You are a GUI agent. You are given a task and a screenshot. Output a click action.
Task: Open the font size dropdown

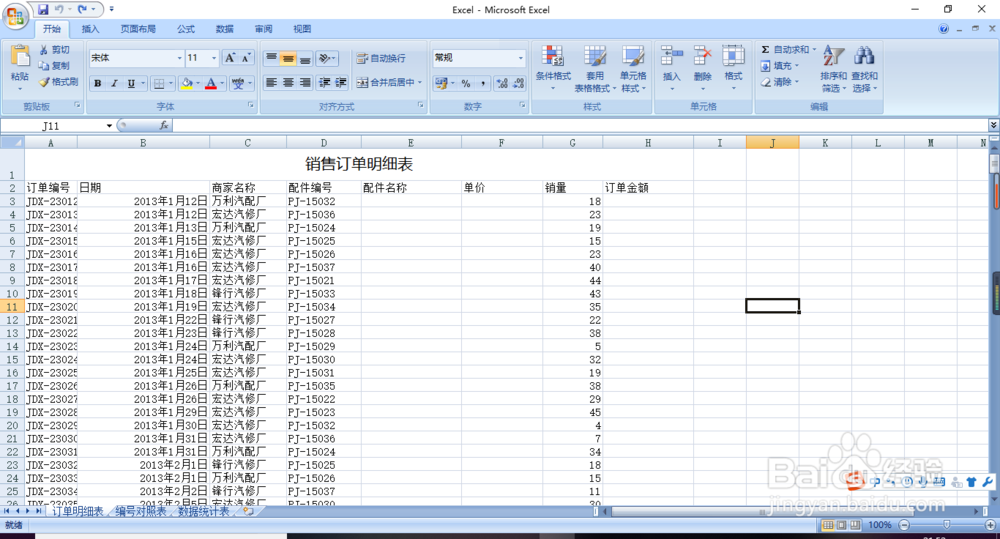pos(214,58)
